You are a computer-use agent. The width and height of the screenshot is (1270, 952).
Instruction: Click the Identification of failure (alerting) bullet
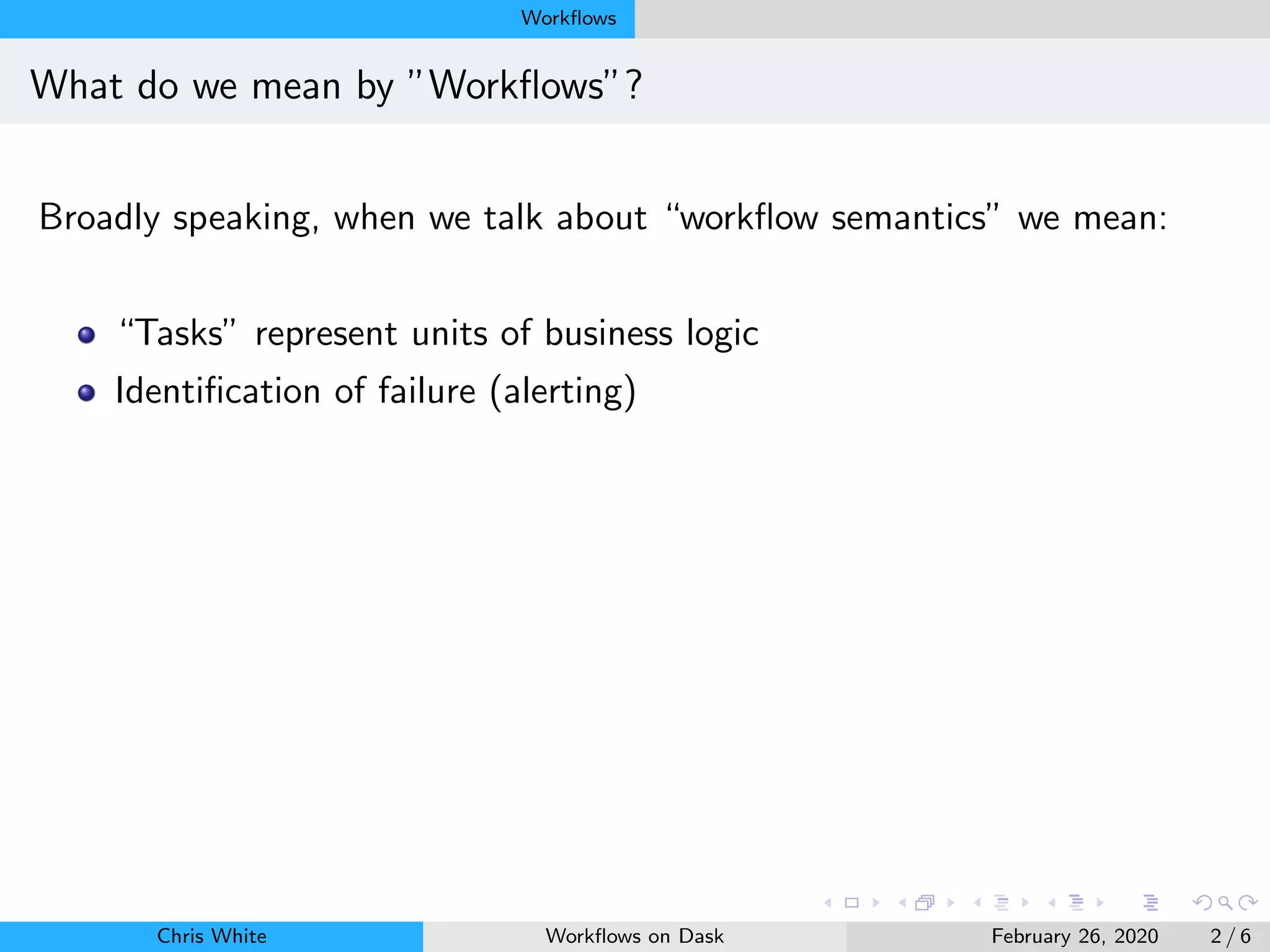(x=376, y=391)
